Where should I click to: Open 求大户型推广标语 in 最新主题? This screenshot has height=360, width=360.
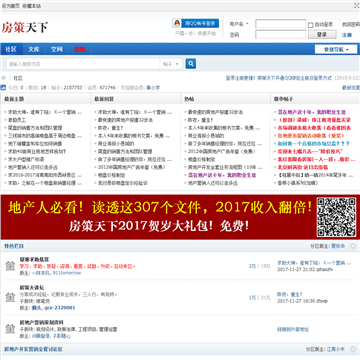(x=26, y=159)
